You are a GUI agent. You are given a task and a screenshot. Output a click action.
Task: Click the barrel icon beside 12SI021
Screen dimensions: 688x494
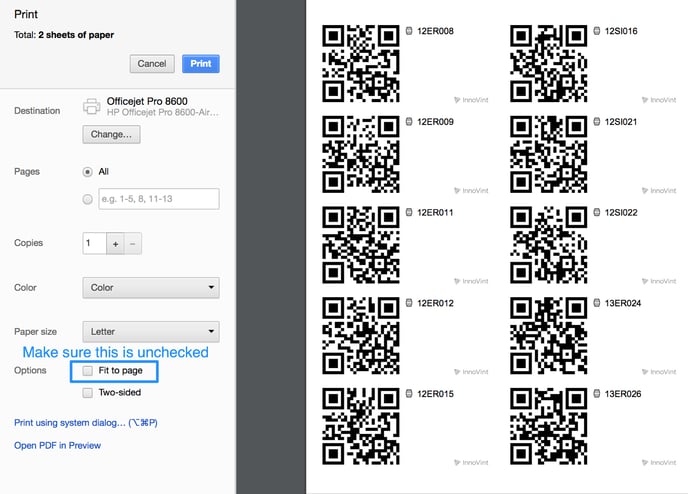(597, 122)
